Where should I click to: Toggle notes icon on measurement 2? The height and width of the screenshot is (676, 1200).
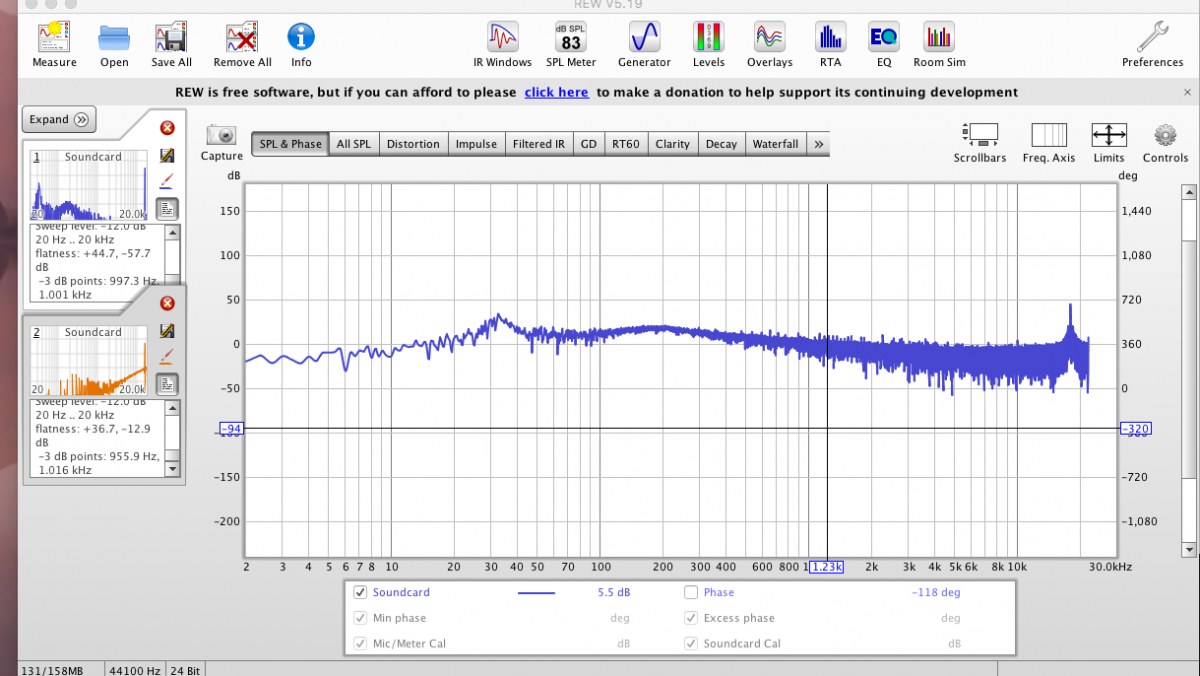167,384
